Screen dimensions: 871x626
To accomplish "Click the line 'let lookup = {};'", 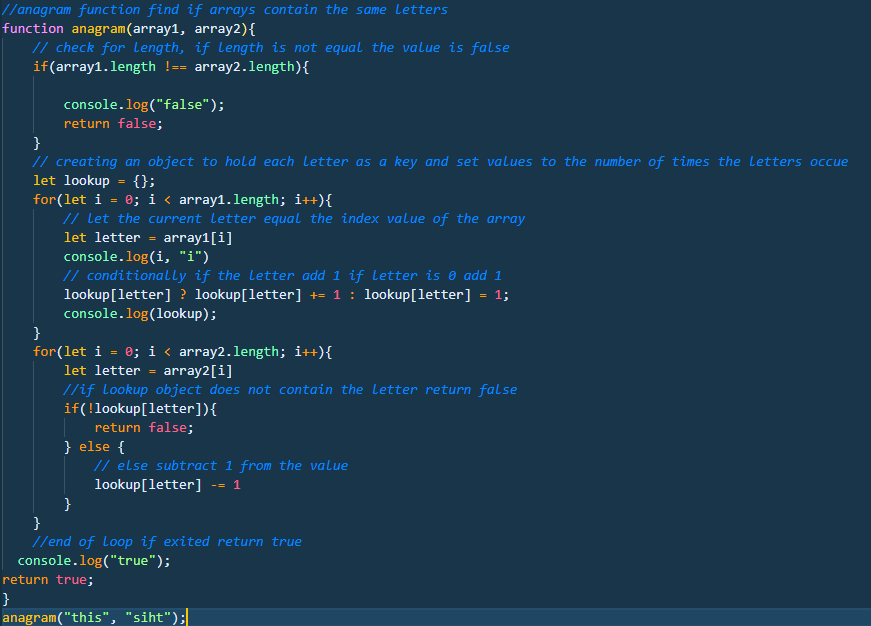I will tap(94, 181).
